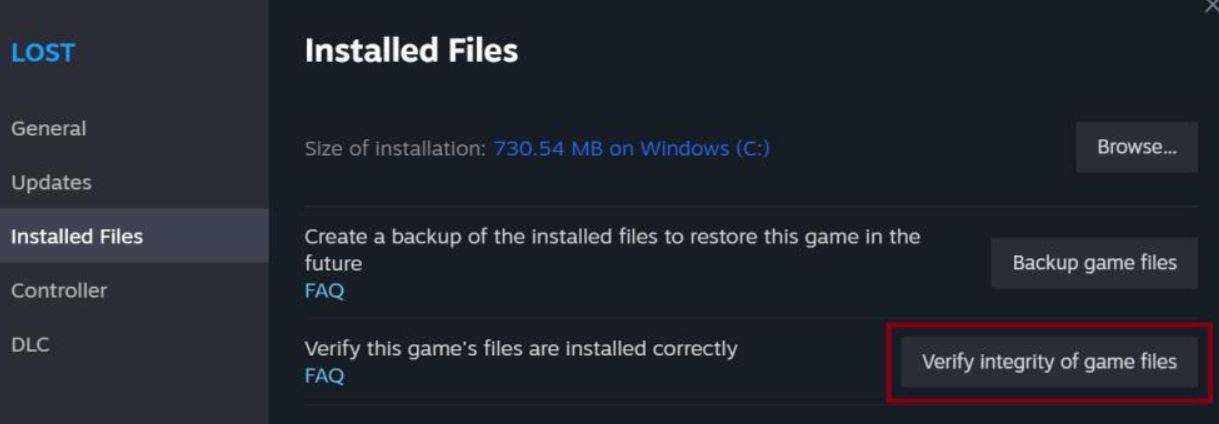Viewport: 1219px width, 424px height.
Task: Open the DLC tab
Action: point(30,345)
